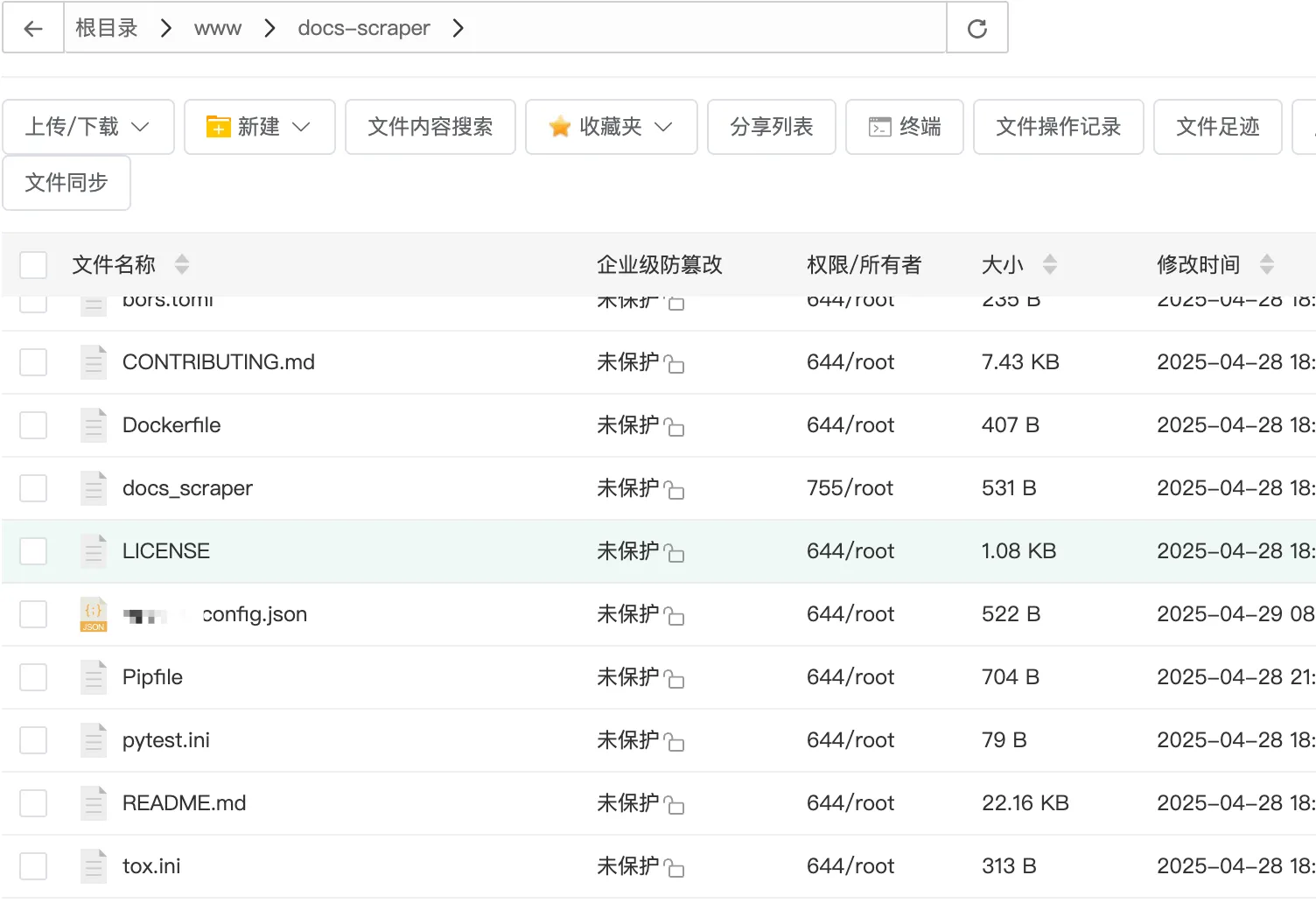The height and width of the screenshot is (903, 1316).
Task: Sort by modified time using sort arrows
Action: [x=1266, y=264]
